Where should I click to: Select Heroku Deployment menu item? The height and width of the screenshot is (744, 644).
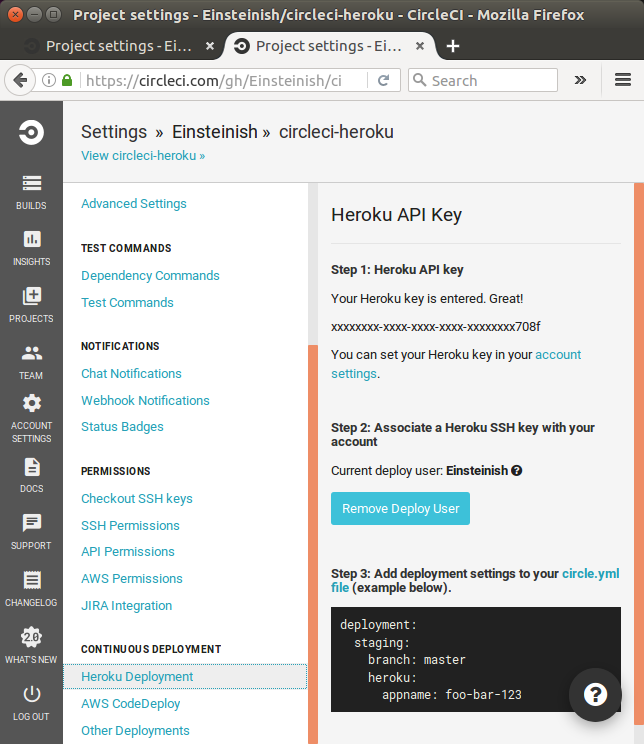185,677
